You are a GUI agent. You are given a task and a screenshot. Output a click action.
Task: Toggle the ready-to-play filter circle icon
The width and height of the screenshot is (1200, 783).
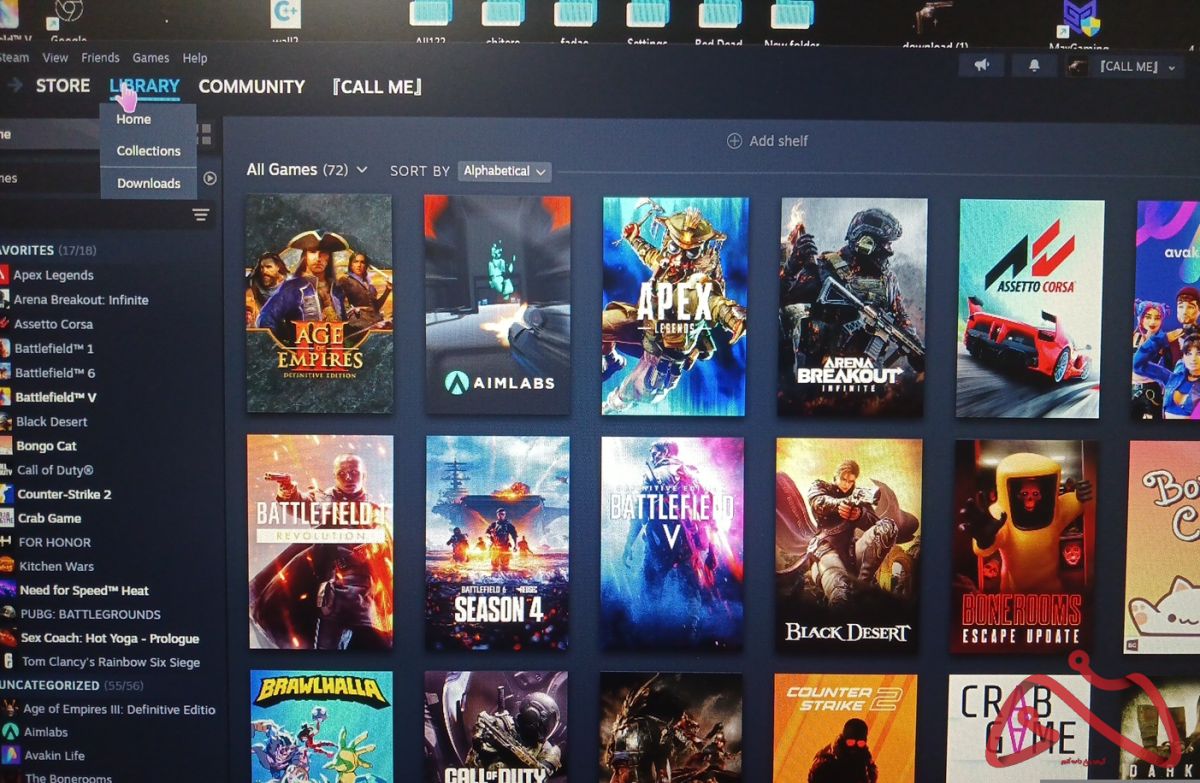click(x=210, y=178)
